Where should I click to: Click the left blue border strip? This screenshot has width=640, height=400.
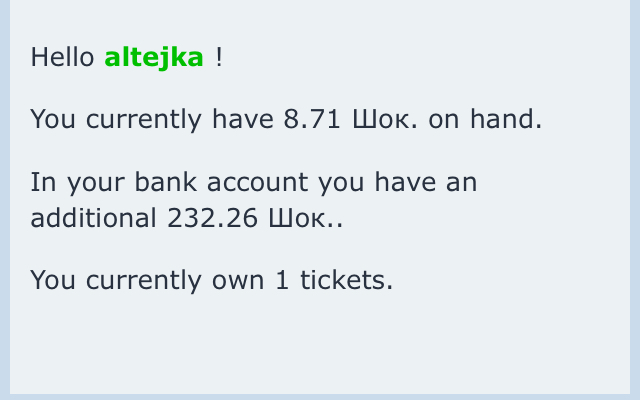tap(5, 200)
